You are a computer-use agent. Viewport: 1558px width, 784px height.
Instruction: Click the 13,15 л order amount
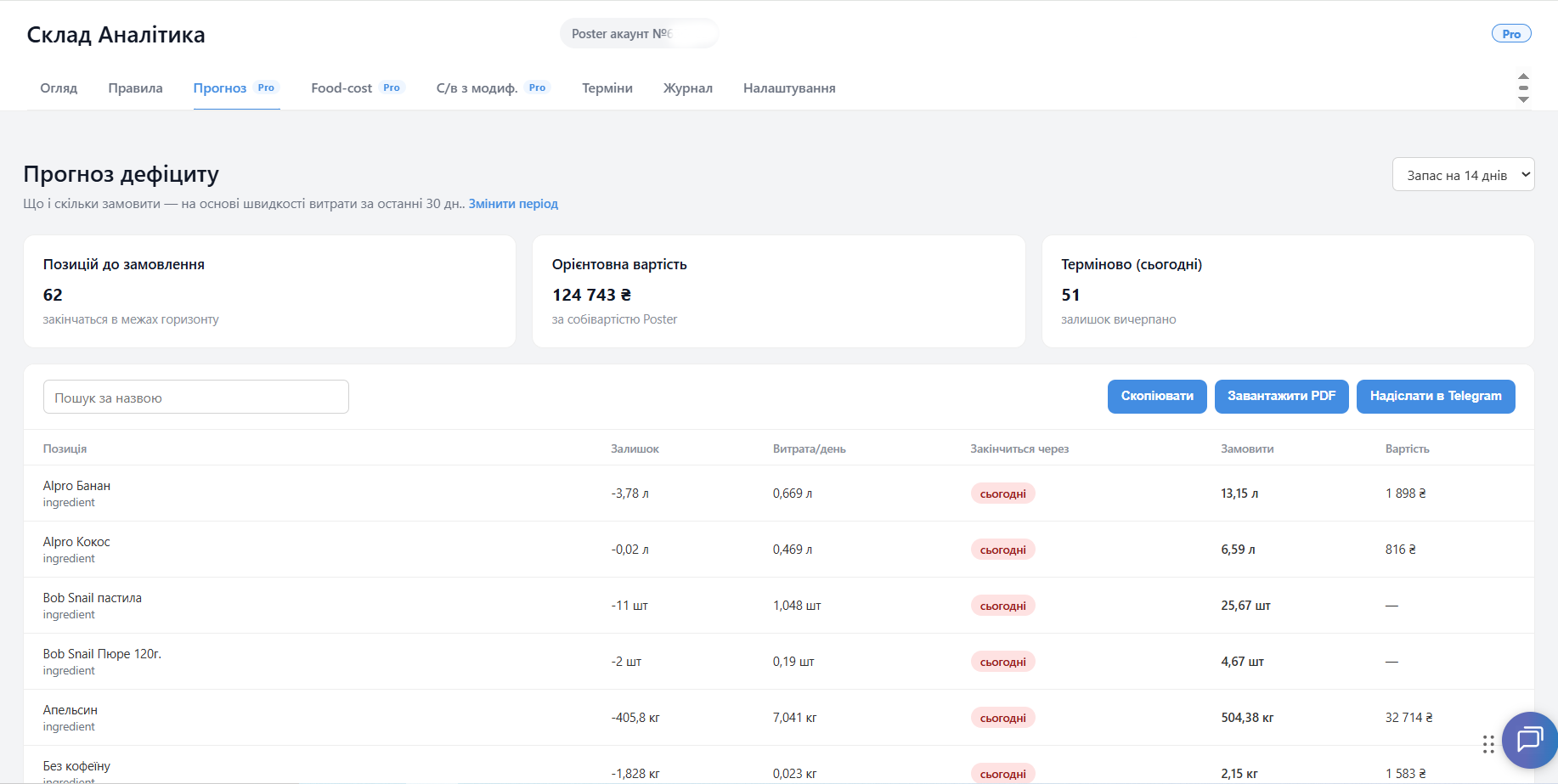1239,494
